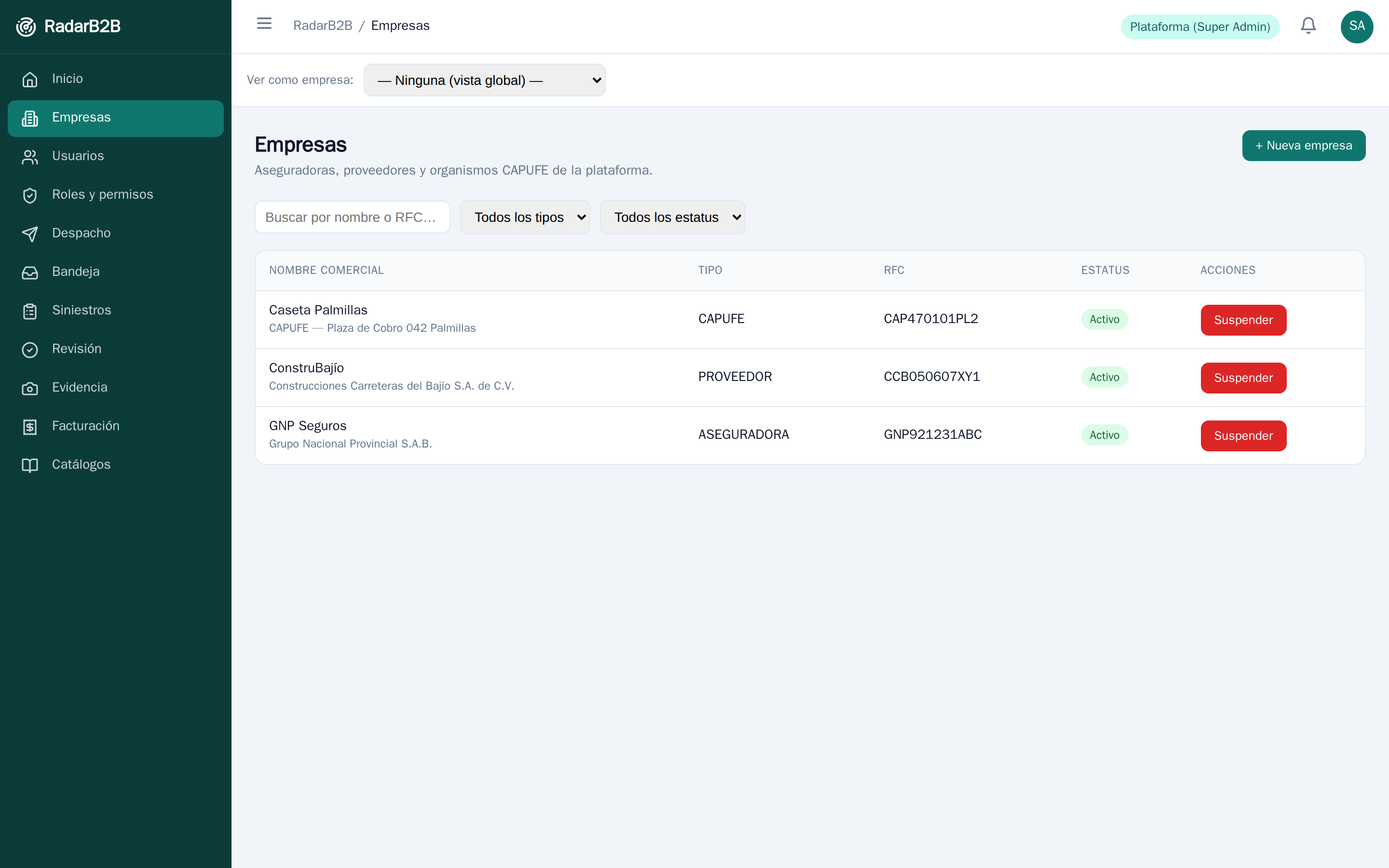The image size is (1389, 868).
Task: Click the PROVEEDOR type cell
Action: [735, 377]
